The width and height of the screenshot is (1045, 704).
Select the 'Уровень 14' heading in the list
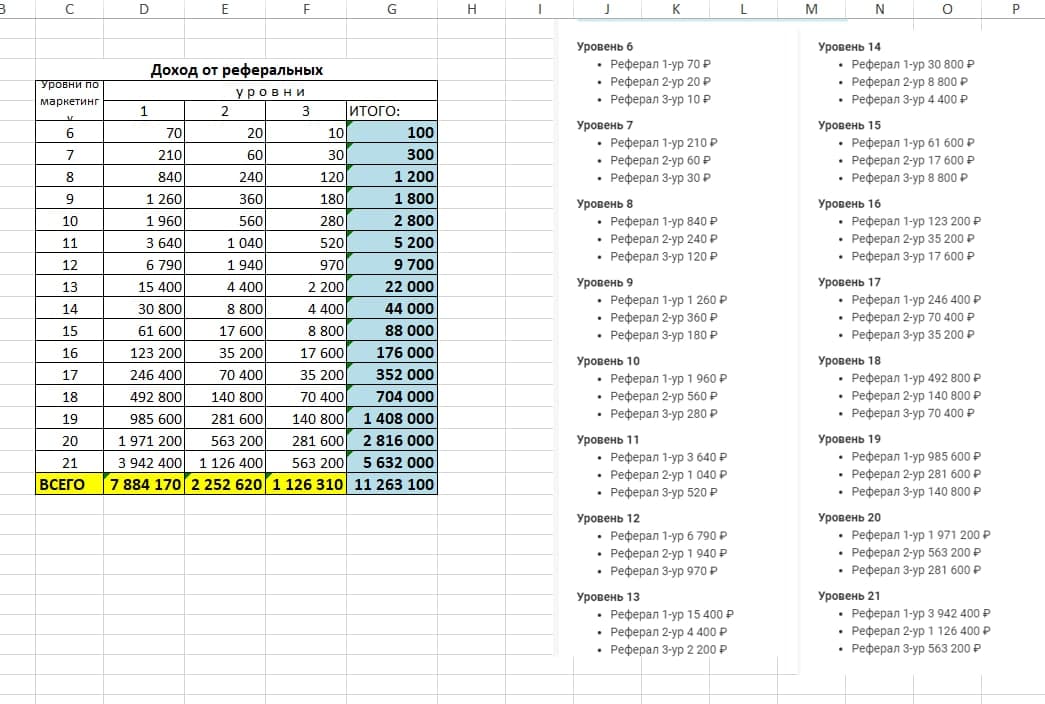coord(849,47)
